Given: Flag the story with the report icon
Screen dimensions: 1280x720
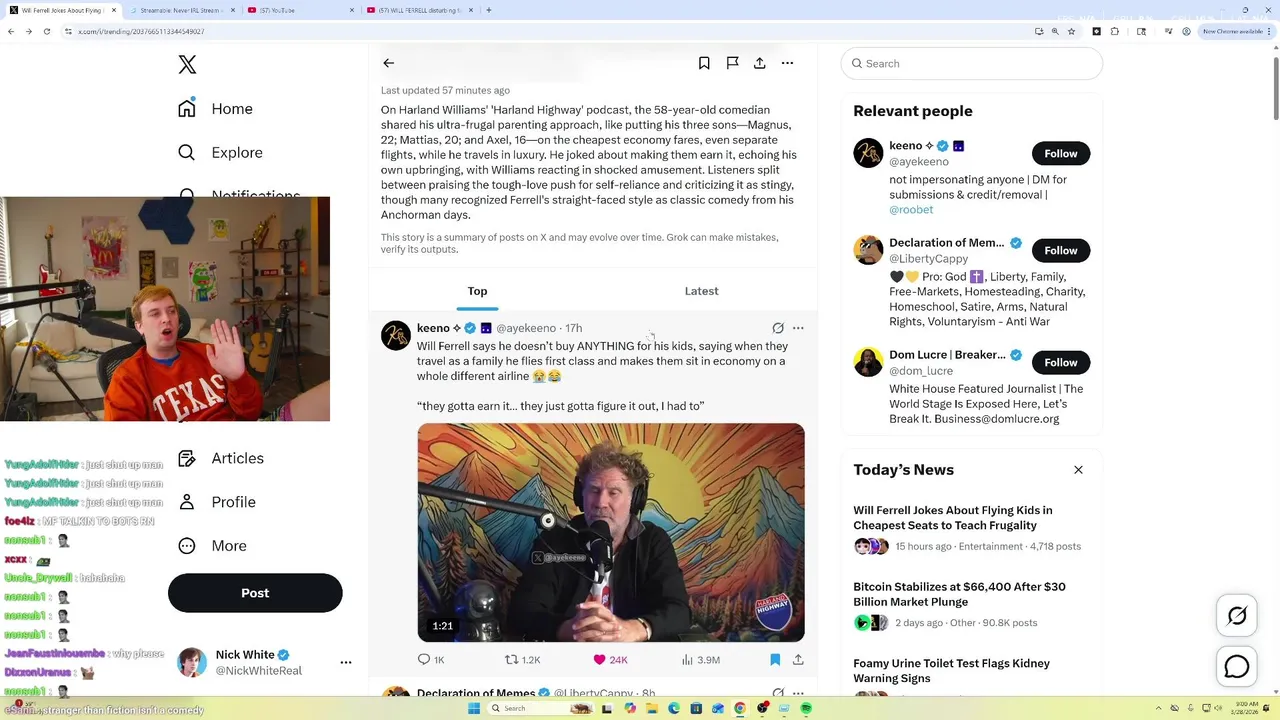Looking at the screenshot, I should [732, 63].
